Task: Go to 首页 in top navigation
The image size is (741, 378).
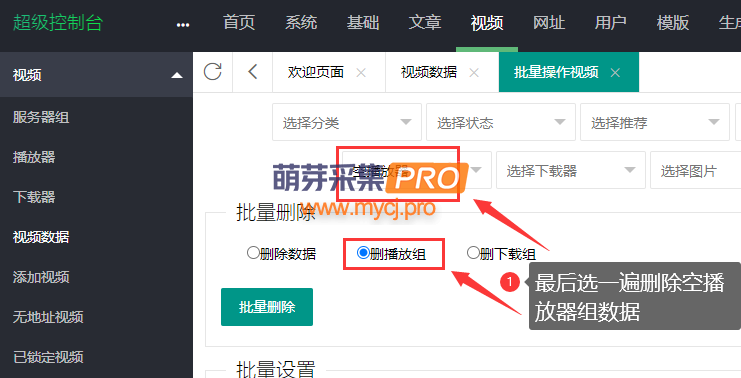Action: click(x=239, y=23)
